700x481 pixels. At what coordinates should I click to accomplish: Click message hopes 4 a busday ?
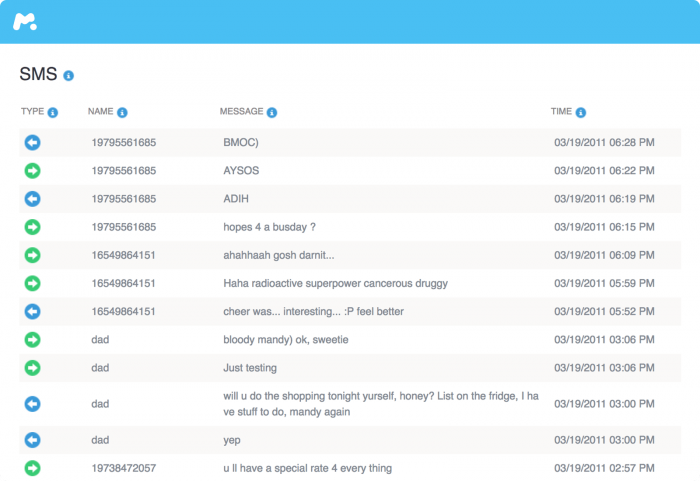point(270,227)
